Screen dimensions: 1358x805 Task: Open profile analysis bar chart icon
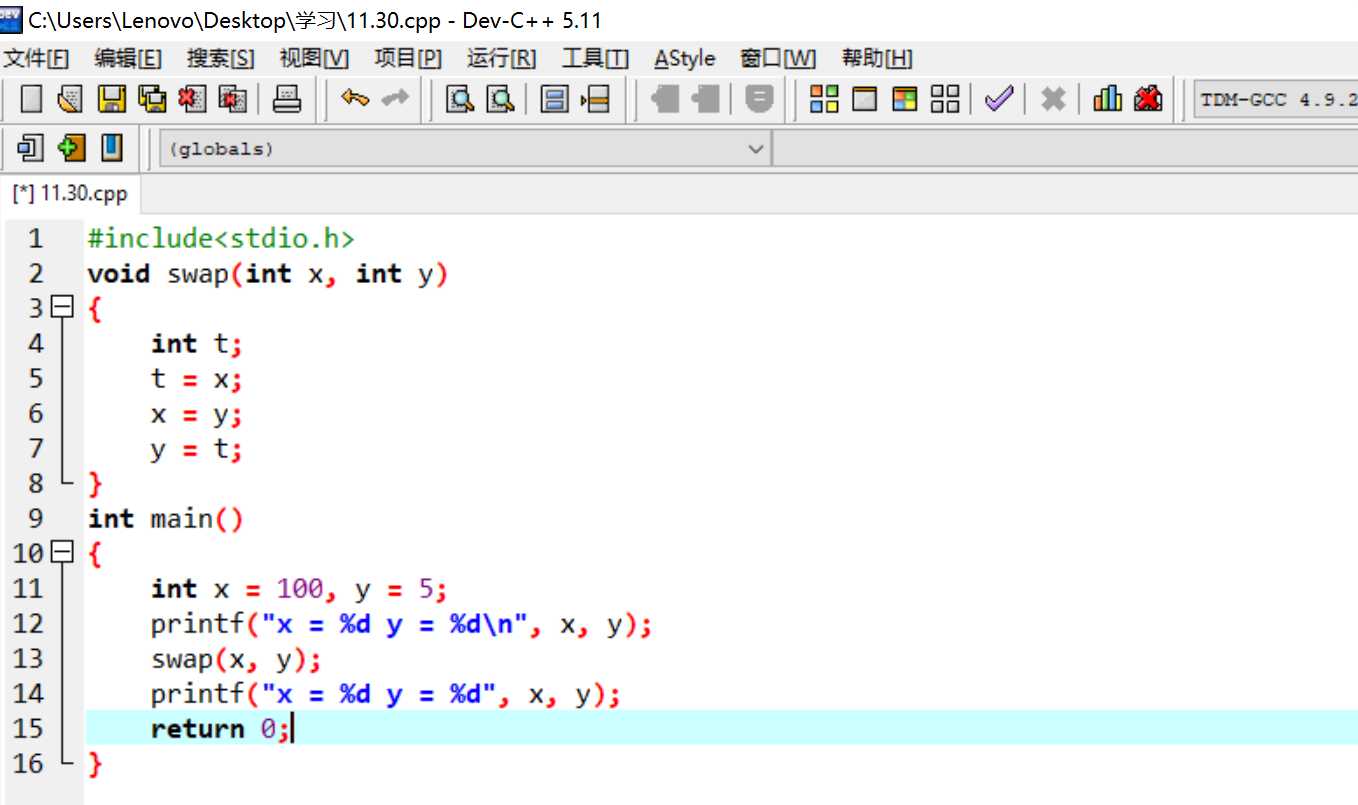[x=1108, y=99]
